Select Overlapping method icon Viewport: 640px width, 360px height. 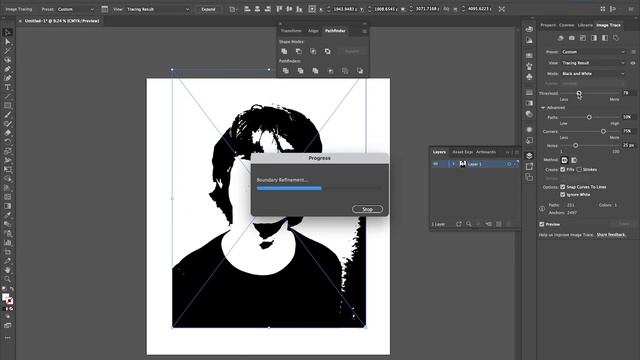pyautogui.click(x=574, y=160)
